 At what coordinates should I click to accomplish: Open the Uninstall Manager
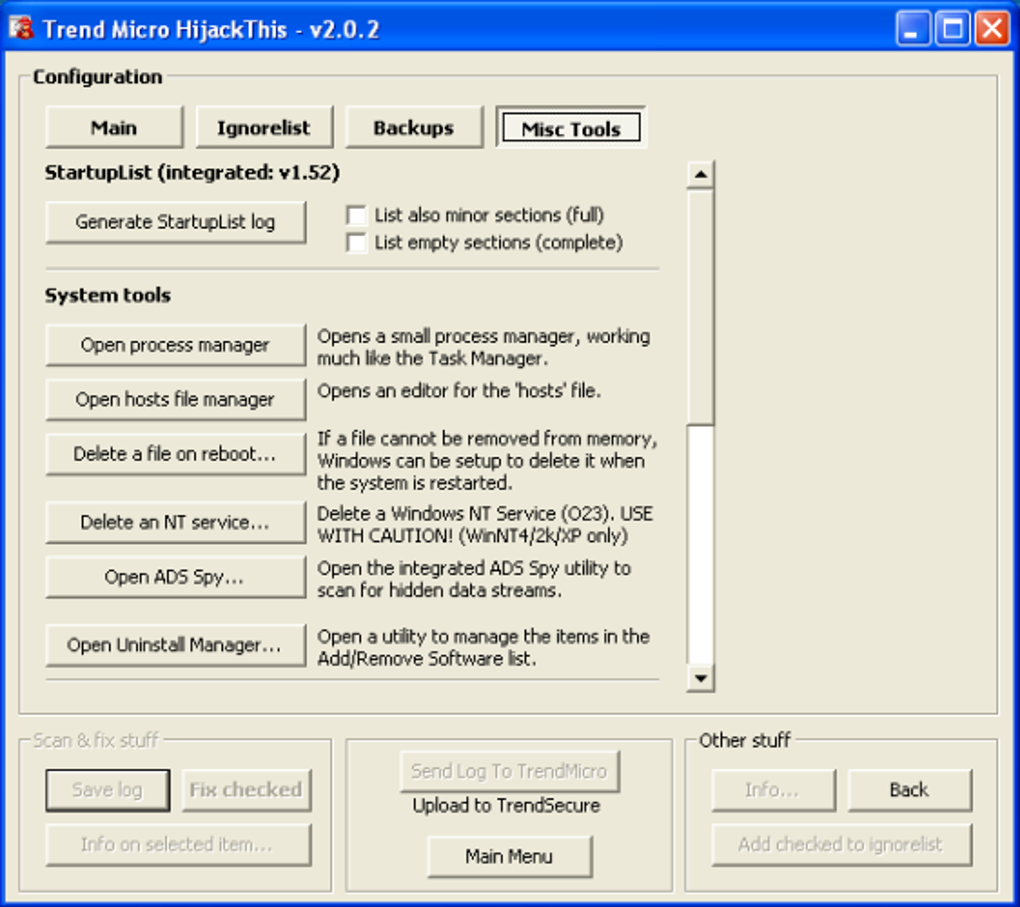tap(175, 645)
